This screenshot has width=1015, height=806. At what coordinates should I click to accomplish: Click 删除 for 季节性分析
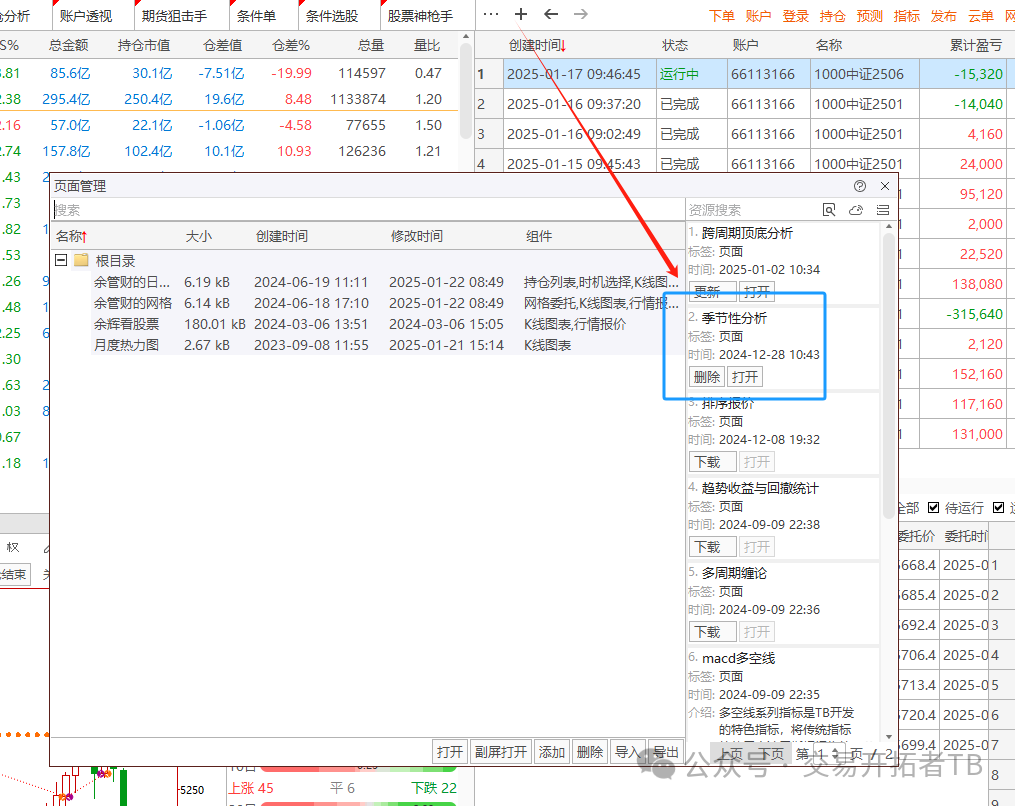click(707, 377)
